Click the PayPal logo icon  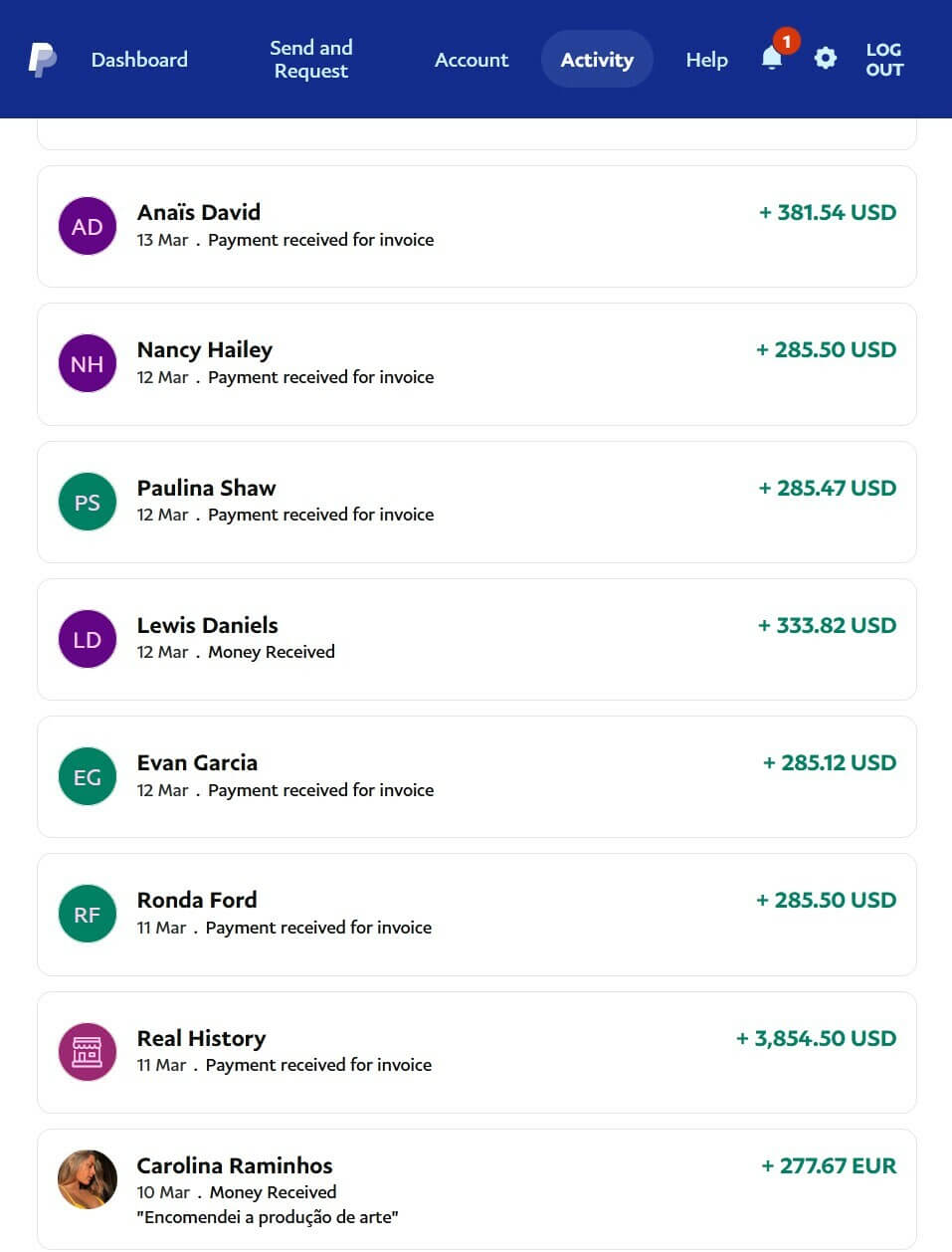coord(42,60)
